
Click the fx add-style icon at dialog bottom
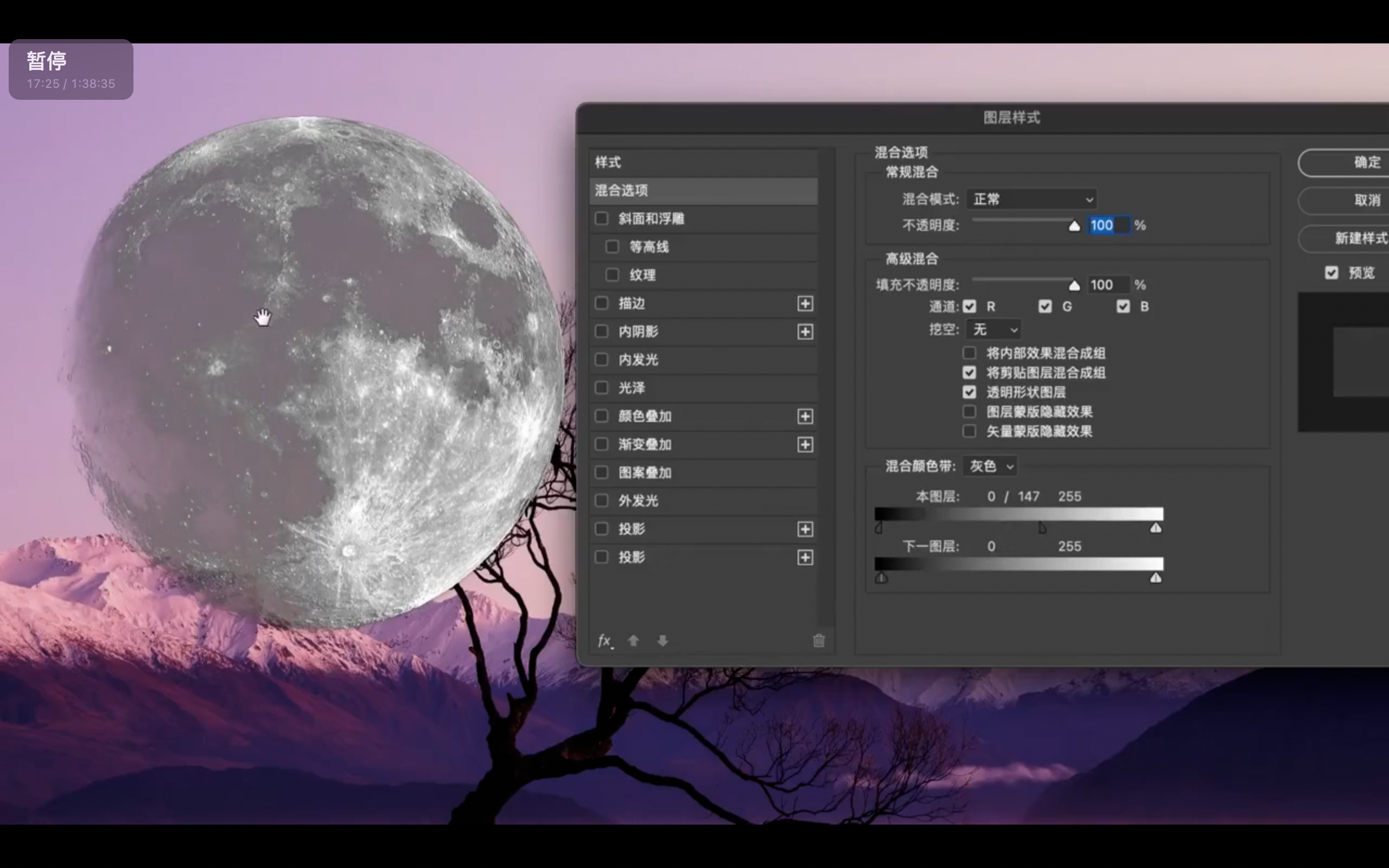point(604,641)
